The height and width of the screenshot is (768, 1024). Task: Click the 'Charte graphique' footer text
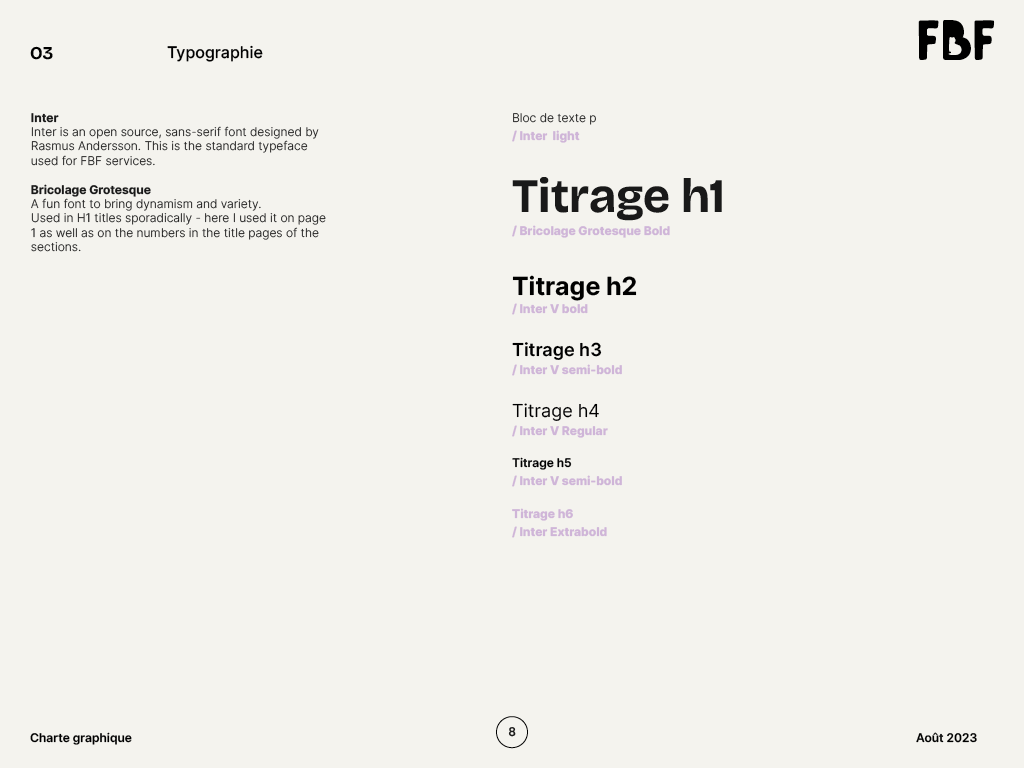[x=81, y=738]
